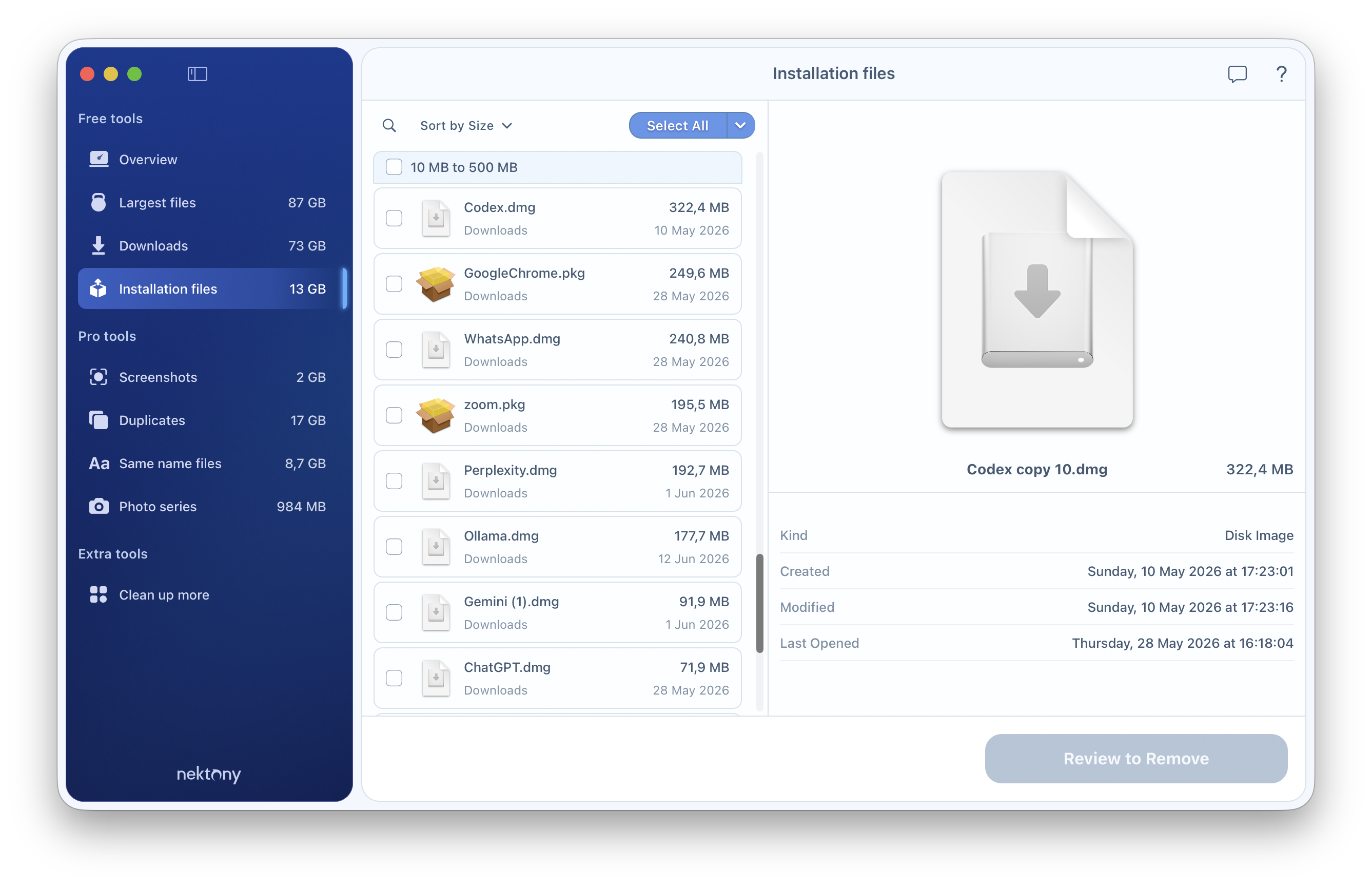The width and height of the screenshot is (1372, 886).
Task: Tick the Codex.dmg checkbox
Action: tap(394, 219)
